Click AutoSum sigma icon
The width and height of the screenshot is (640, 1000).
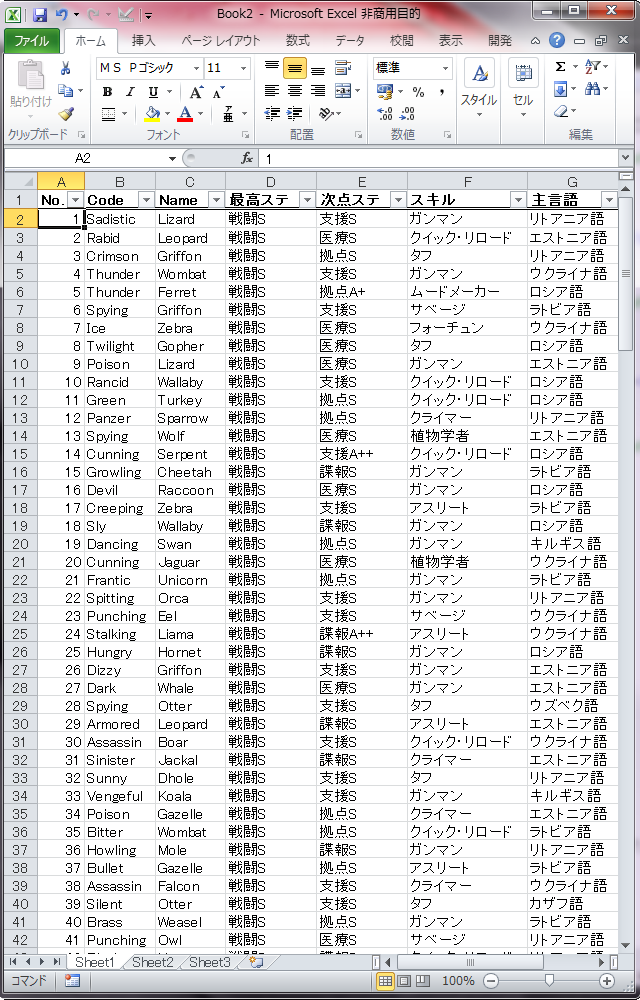coord(560,67)
